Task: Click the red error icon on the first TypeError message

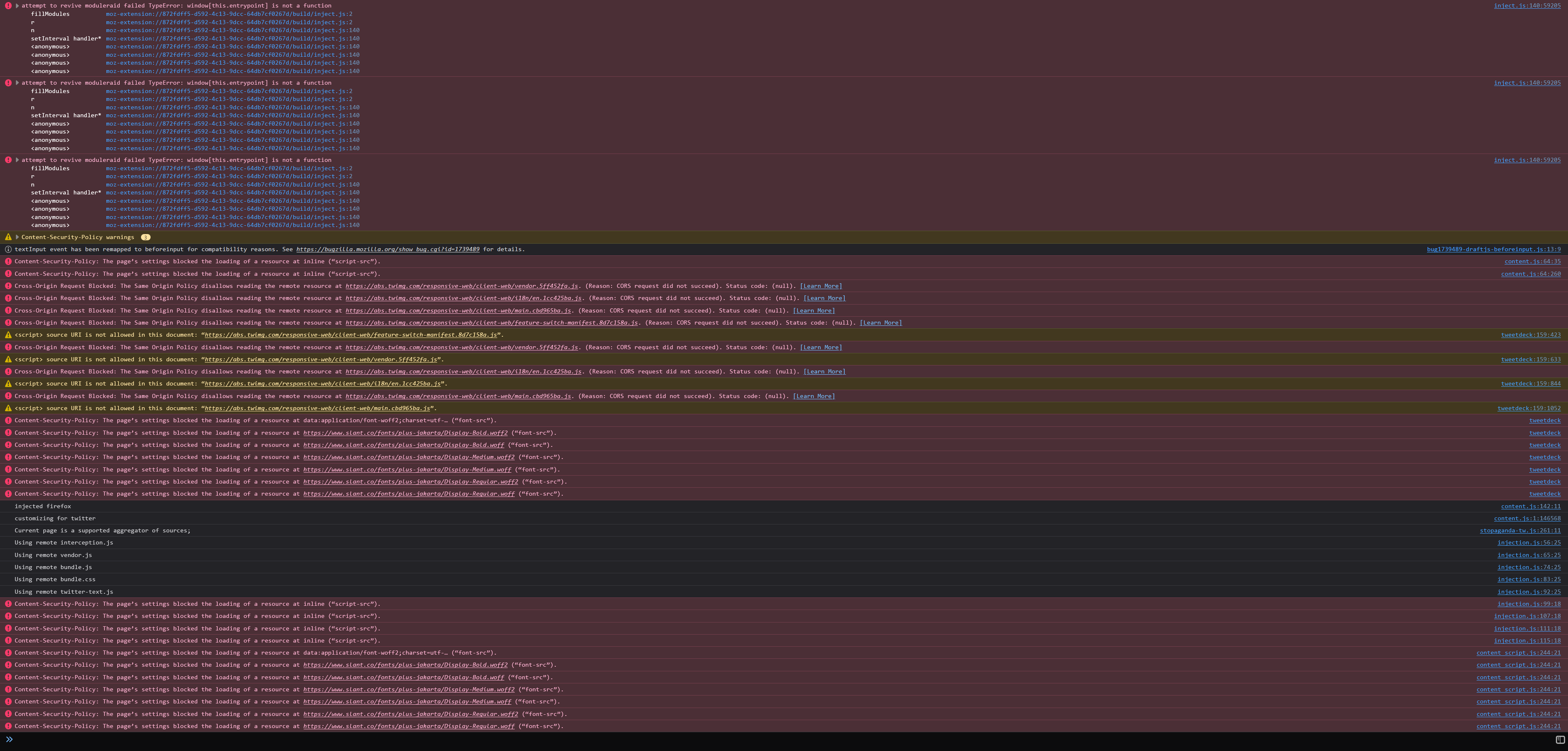Action: [x=8, y=5]
